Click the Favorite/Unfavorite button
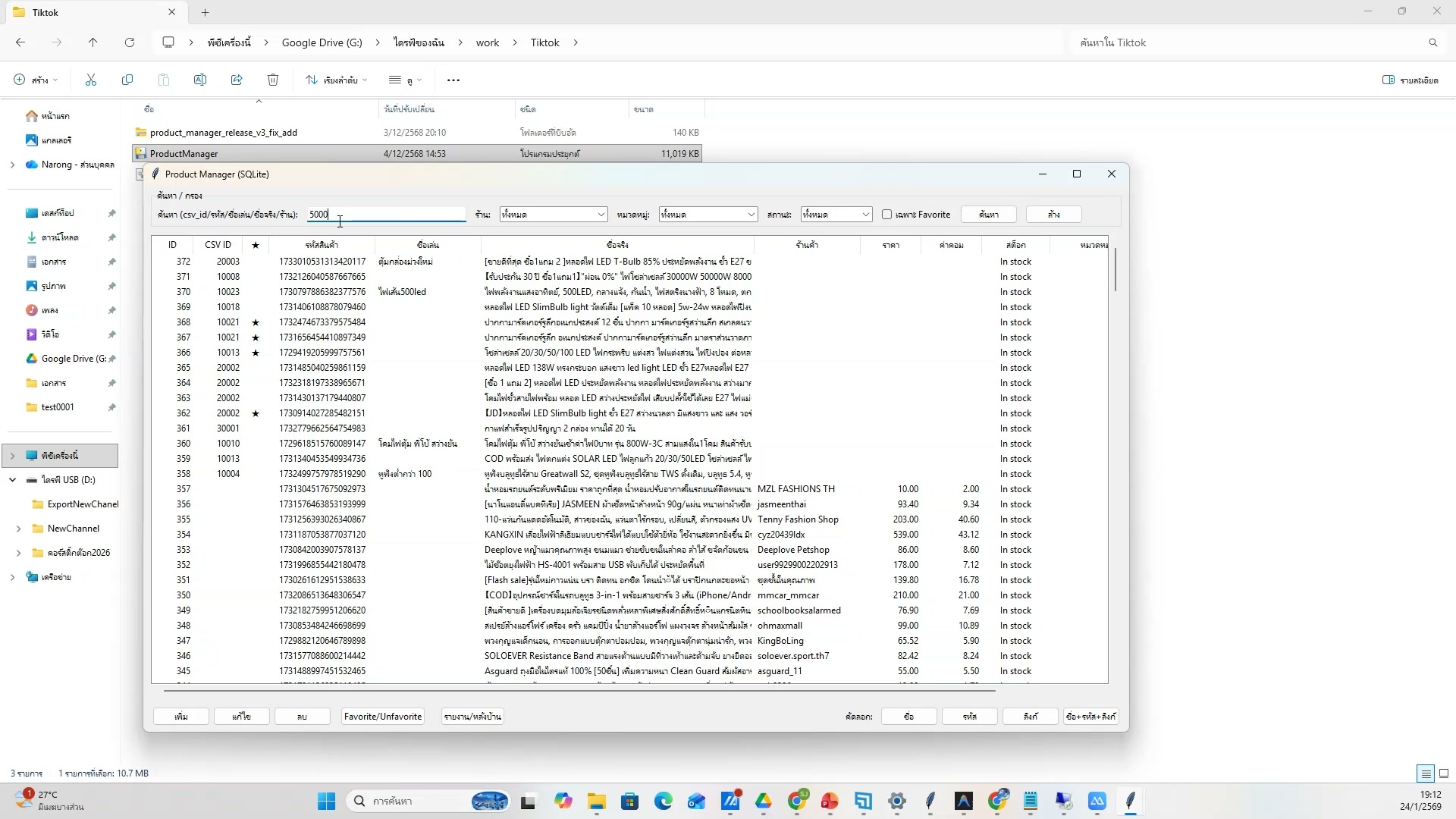Viewport: 1456px width, 819px height. pyautogui.click(x=382, y=717)
